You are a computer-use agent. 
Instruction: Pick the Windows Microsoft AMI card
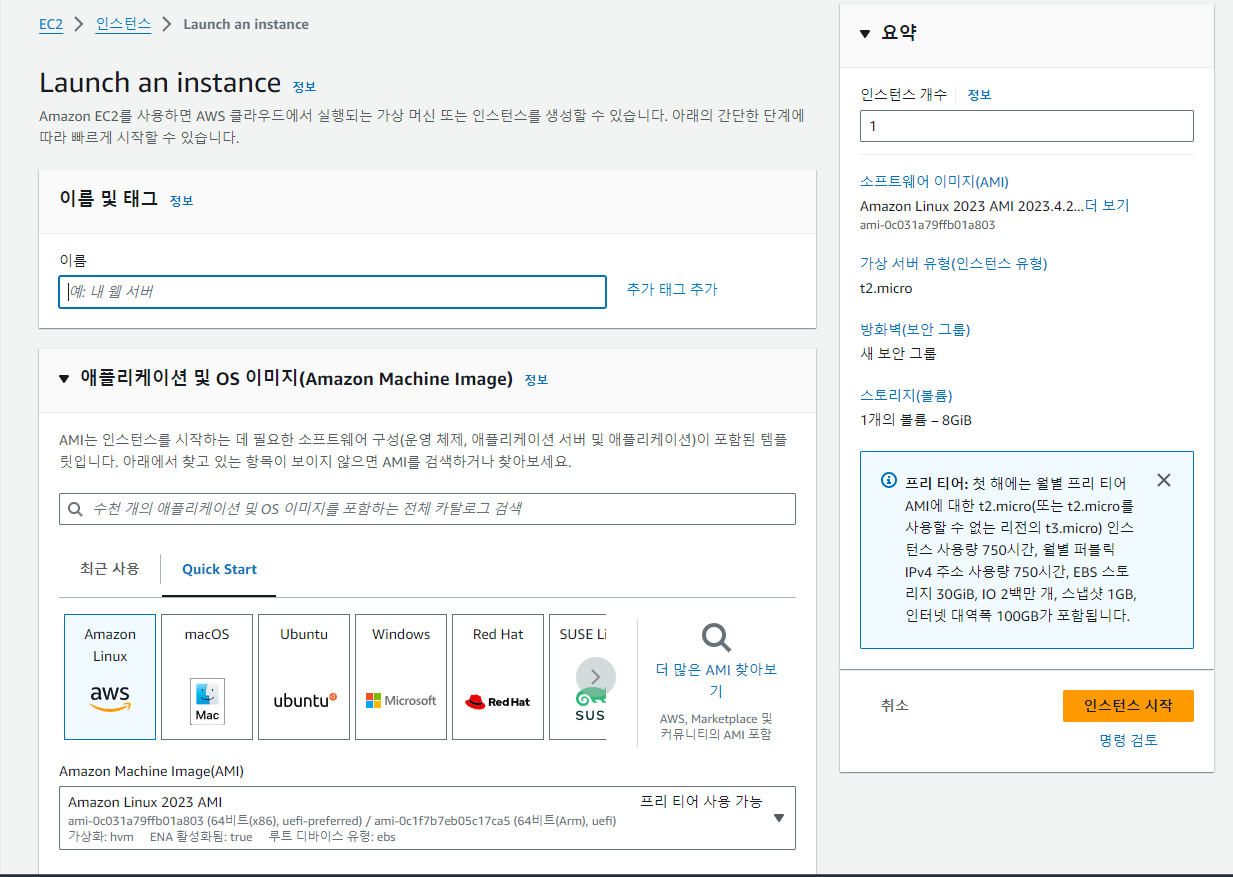coord(401,677)
